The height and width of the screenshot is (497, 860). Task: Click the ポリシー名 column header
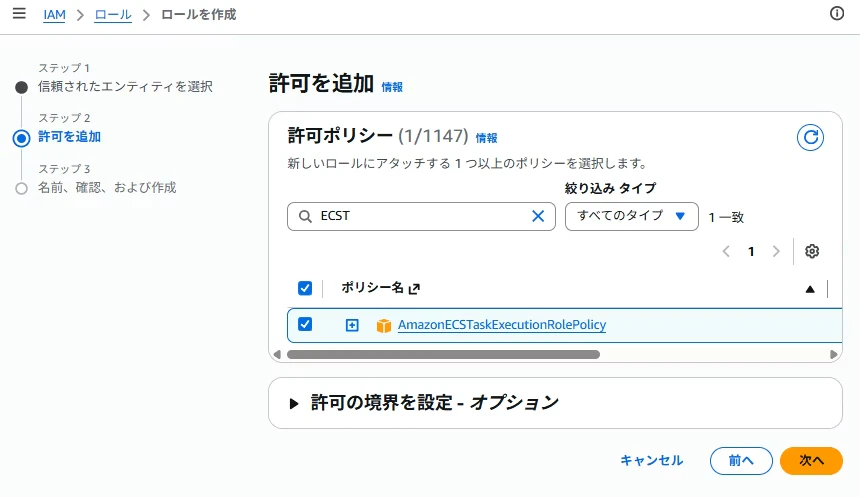point(372,287)
